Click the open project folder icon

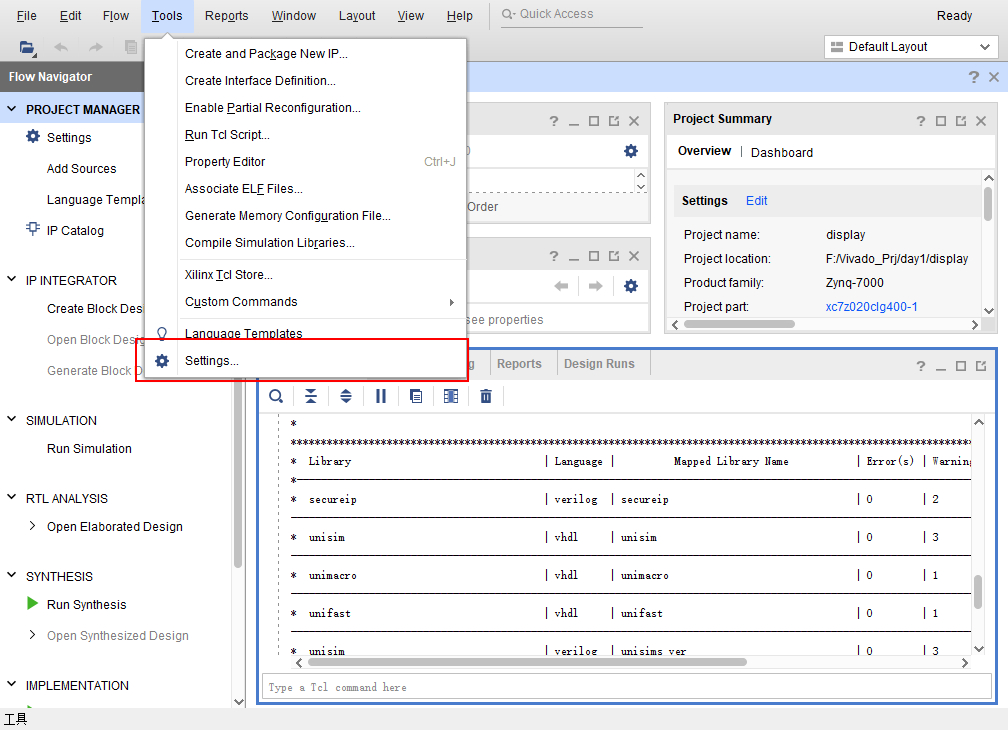(27, 47)
